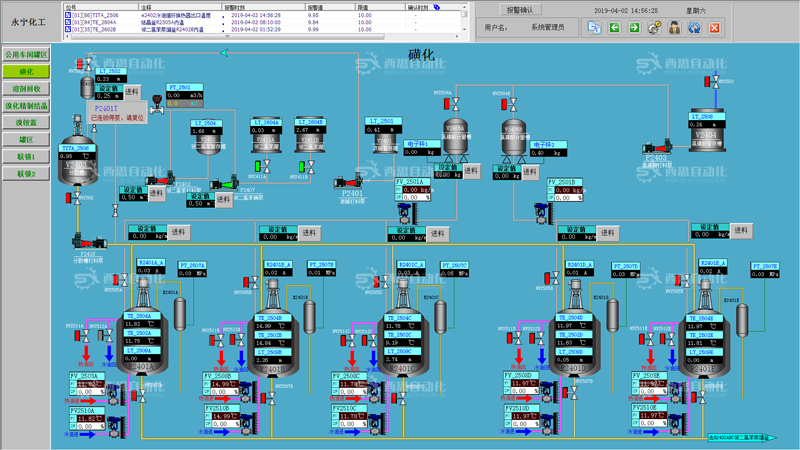800x450 pixels.
Task: Click the FV_2501B control valve icon
Action: (x=543, y=214)
